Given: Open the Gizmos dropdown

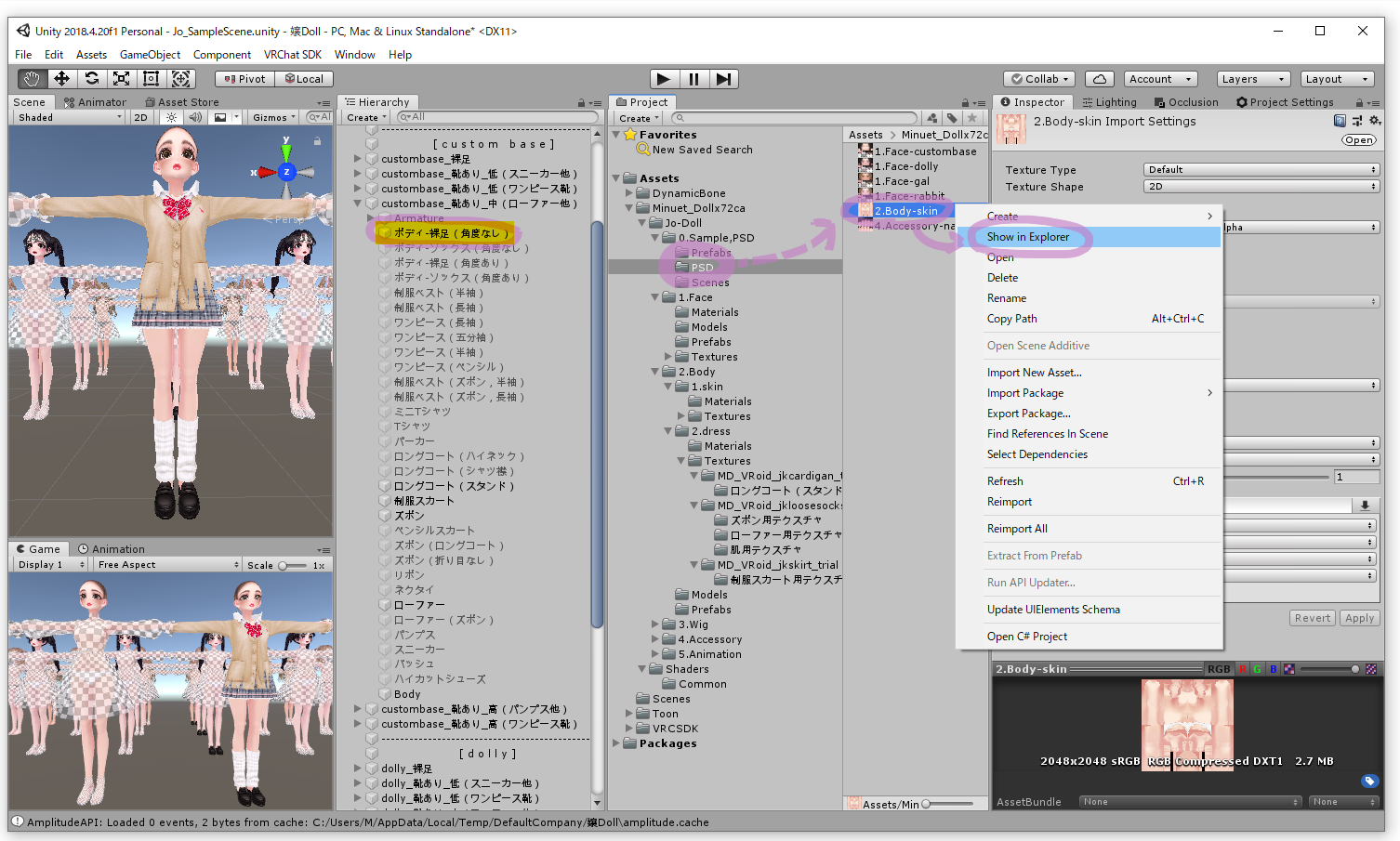Looking at the screenshot, I should pyautogui.click(x=274, y=117).
